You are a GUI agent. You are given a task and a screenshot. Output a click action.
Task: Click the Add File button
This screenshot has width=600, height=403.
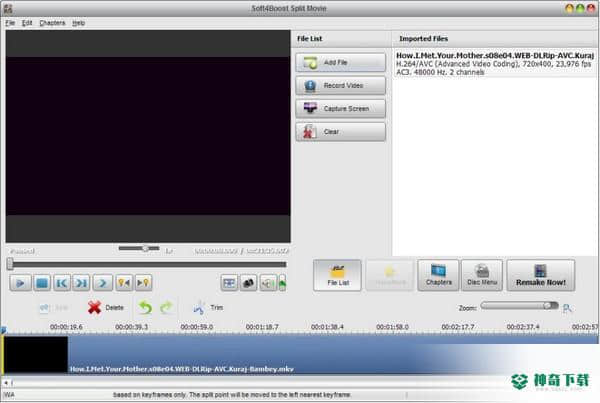coord(341,62)
